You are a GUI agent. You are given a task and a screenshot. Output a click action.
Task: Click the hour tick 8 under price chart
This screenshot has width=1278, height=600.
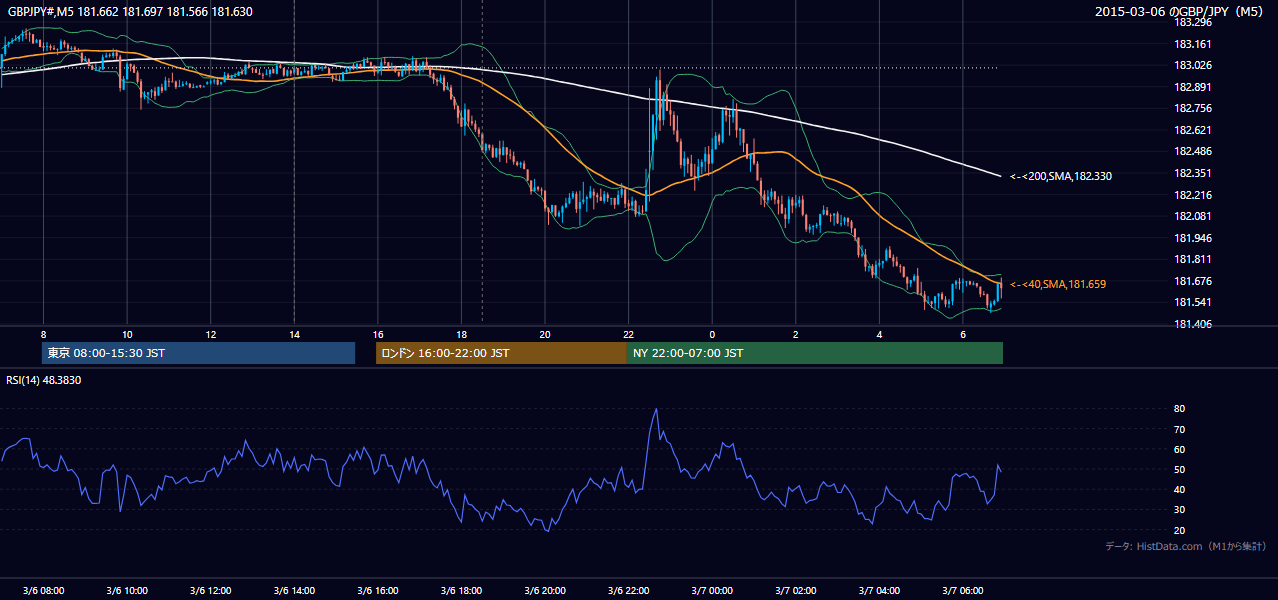click(x=43, y=333)
